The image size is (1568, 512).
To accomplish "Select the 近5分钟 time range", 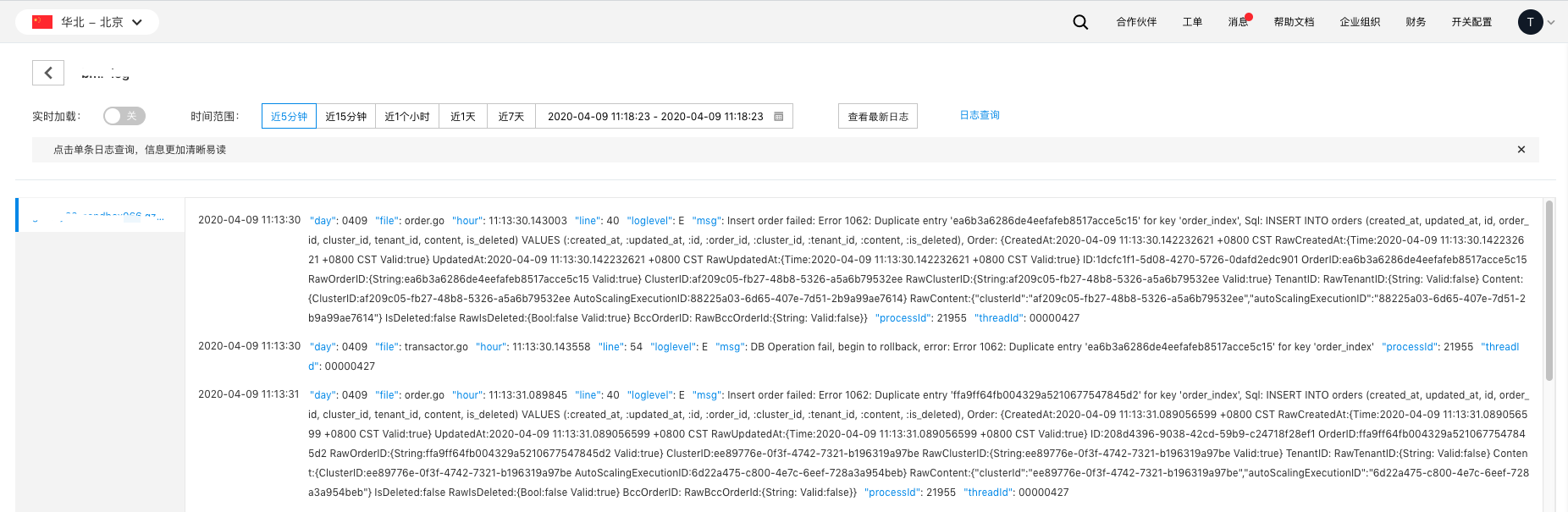I will coord(289,116).
